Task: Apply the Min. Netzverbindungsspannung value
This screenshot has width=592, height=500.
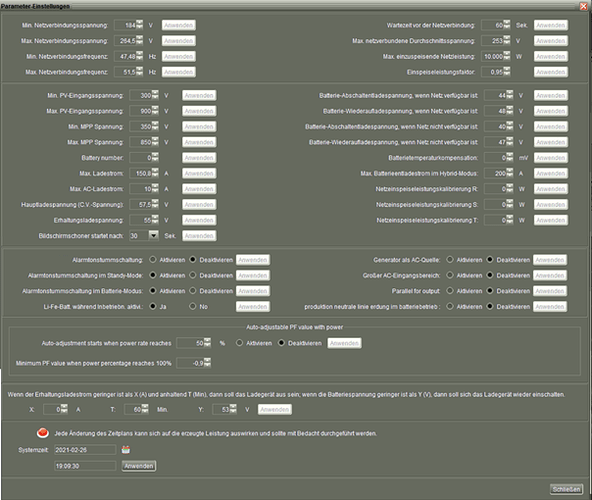Action: click(179, 25)
